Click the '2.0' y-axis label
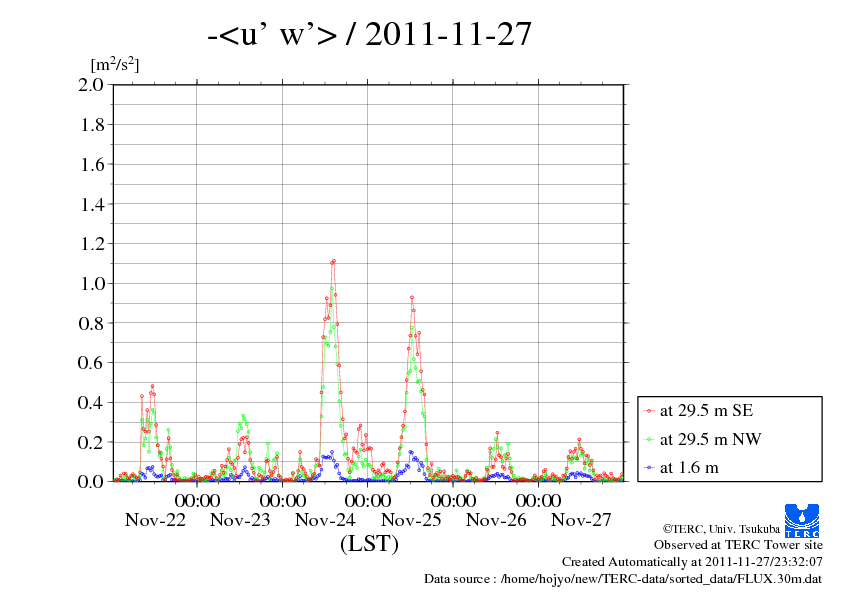Viewport: 842px width, 595px height. [x=91, y=84]
